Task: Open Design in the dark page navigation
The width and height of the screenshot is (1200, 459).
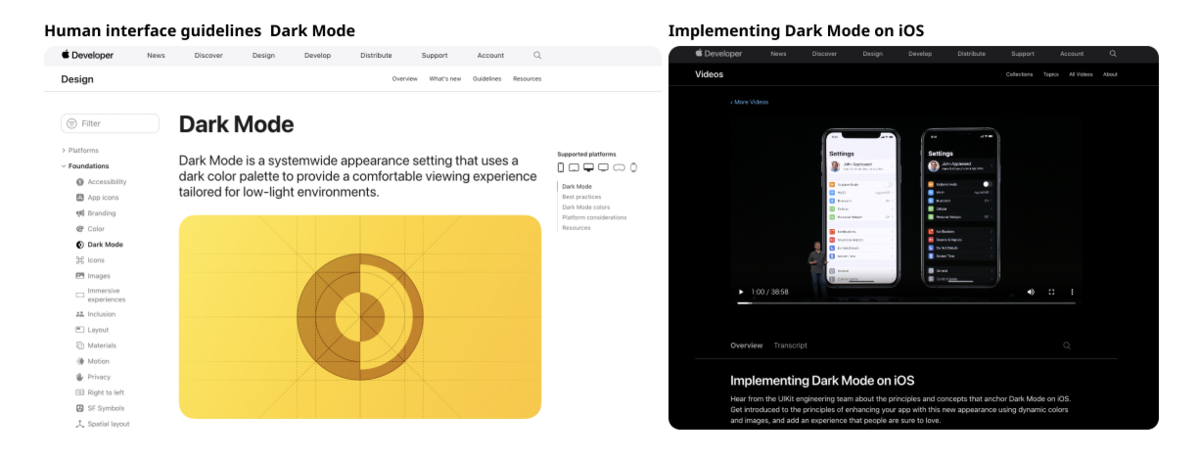Action: coord(872,53)
